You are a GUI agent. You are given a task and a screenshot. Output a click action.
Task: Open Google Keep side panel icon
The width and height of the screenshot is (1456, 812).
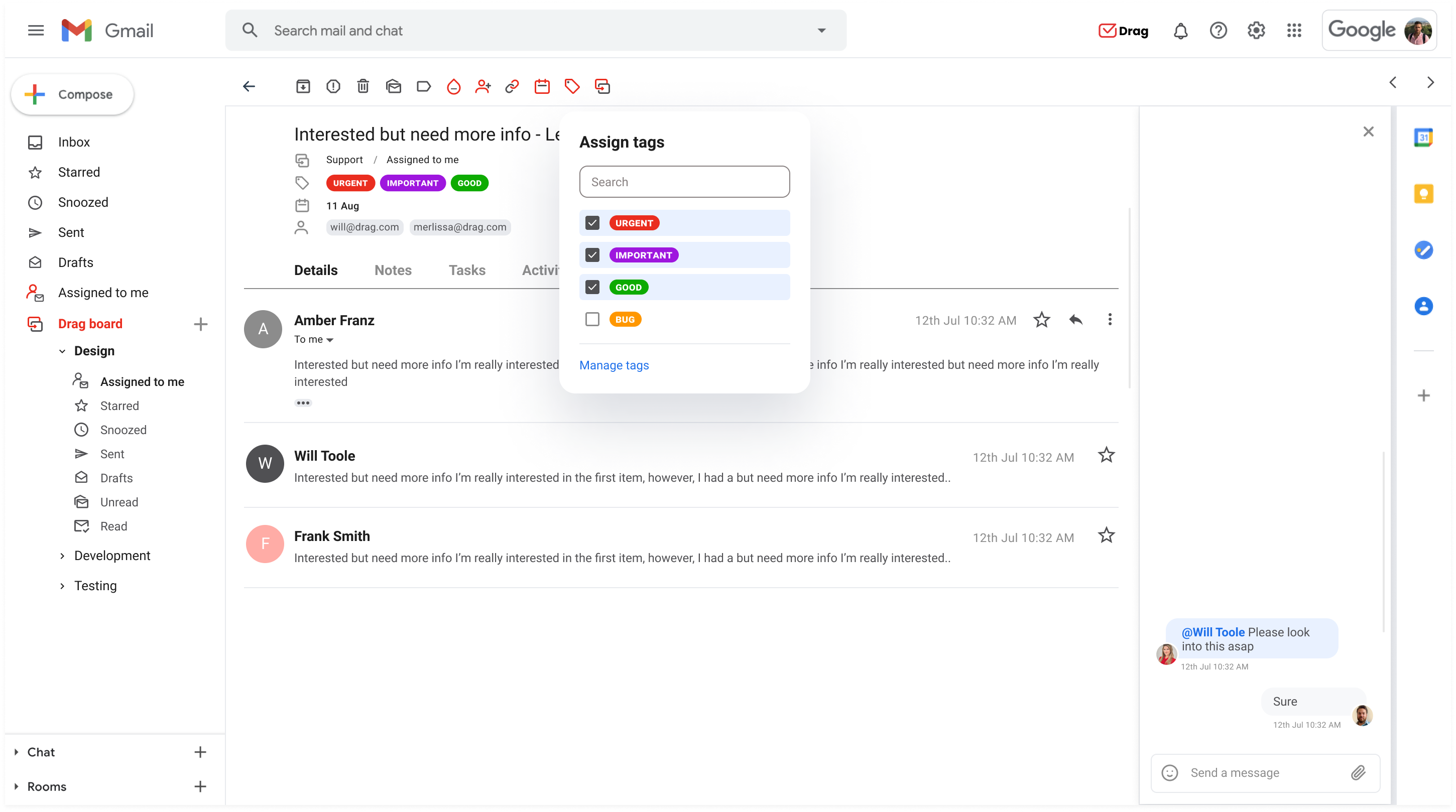click(1423, 194)
